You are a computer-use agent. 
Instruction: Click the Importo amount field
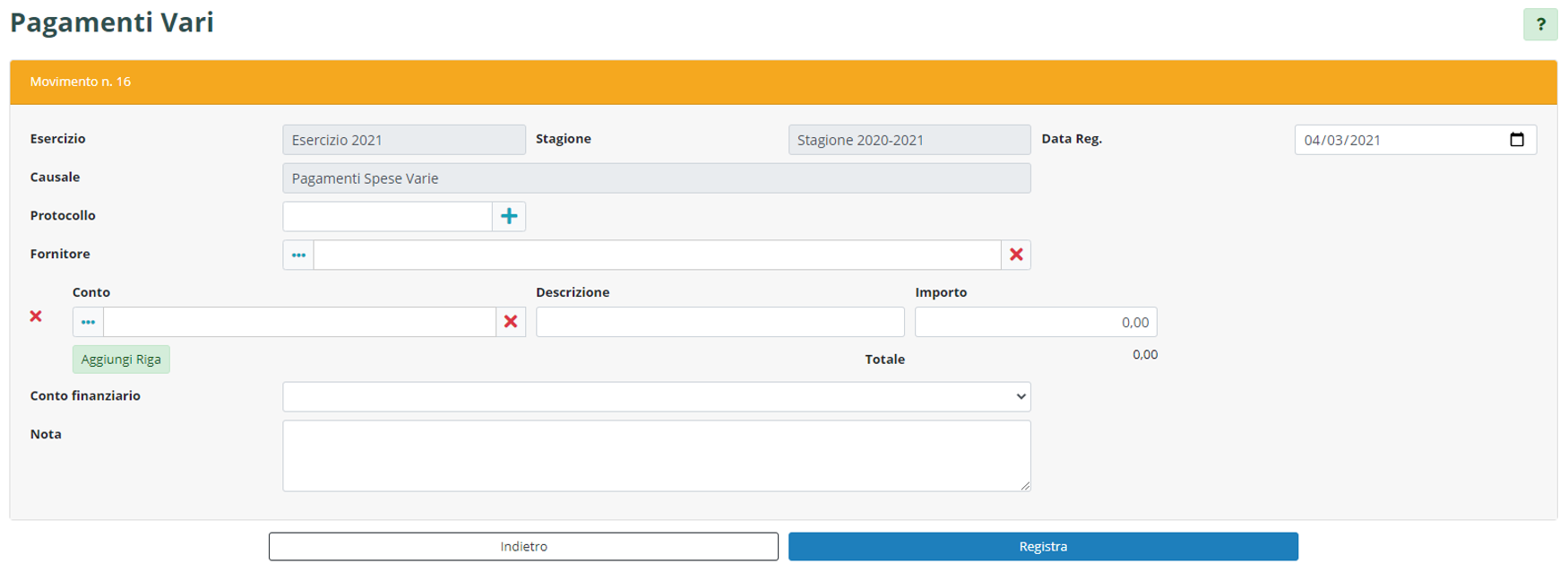click(1035, 322)
